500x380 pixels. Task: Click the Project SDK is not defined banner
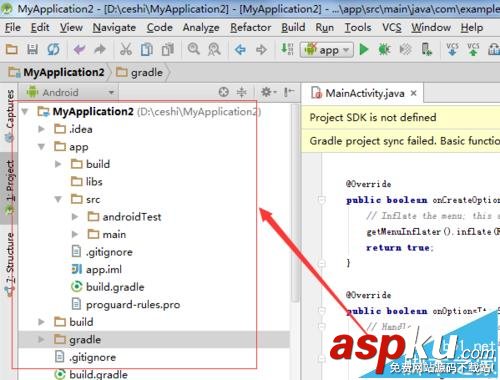(x=401, y=118)
